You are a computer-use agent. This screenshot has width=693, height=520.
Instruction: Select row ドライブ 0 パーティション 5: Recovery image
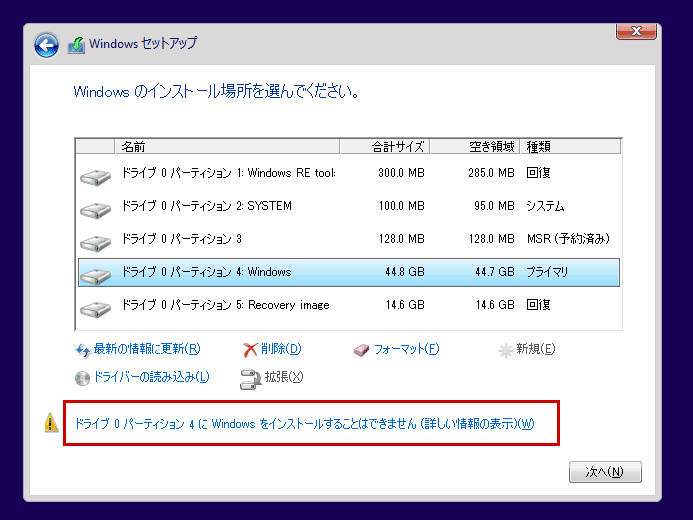349,305
